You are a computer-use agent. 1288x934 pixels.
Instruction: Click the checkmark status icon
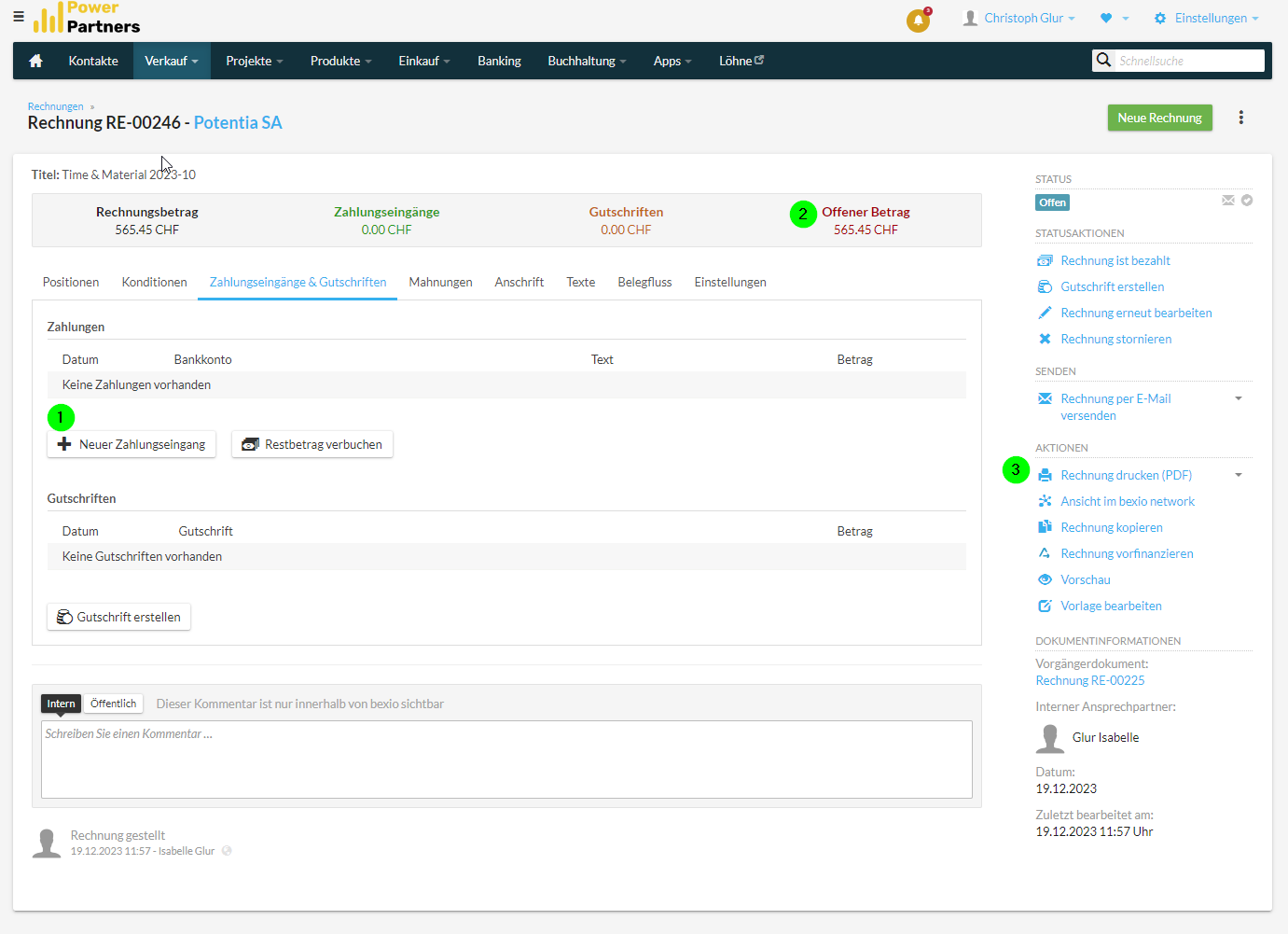(x=1247, y=201)
